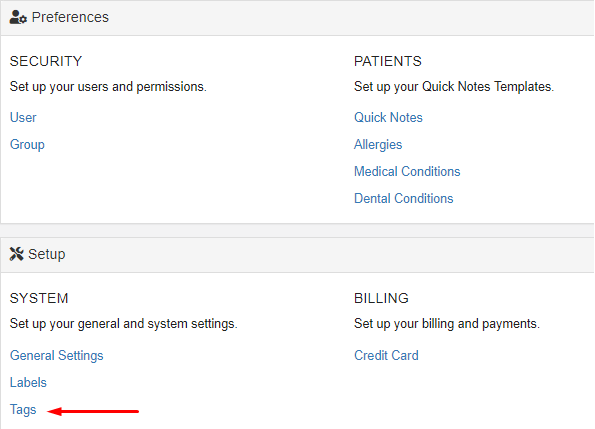The image size is (595, 429).
Task: Open the Quick Notes templates link
Action: coord(388,118)
